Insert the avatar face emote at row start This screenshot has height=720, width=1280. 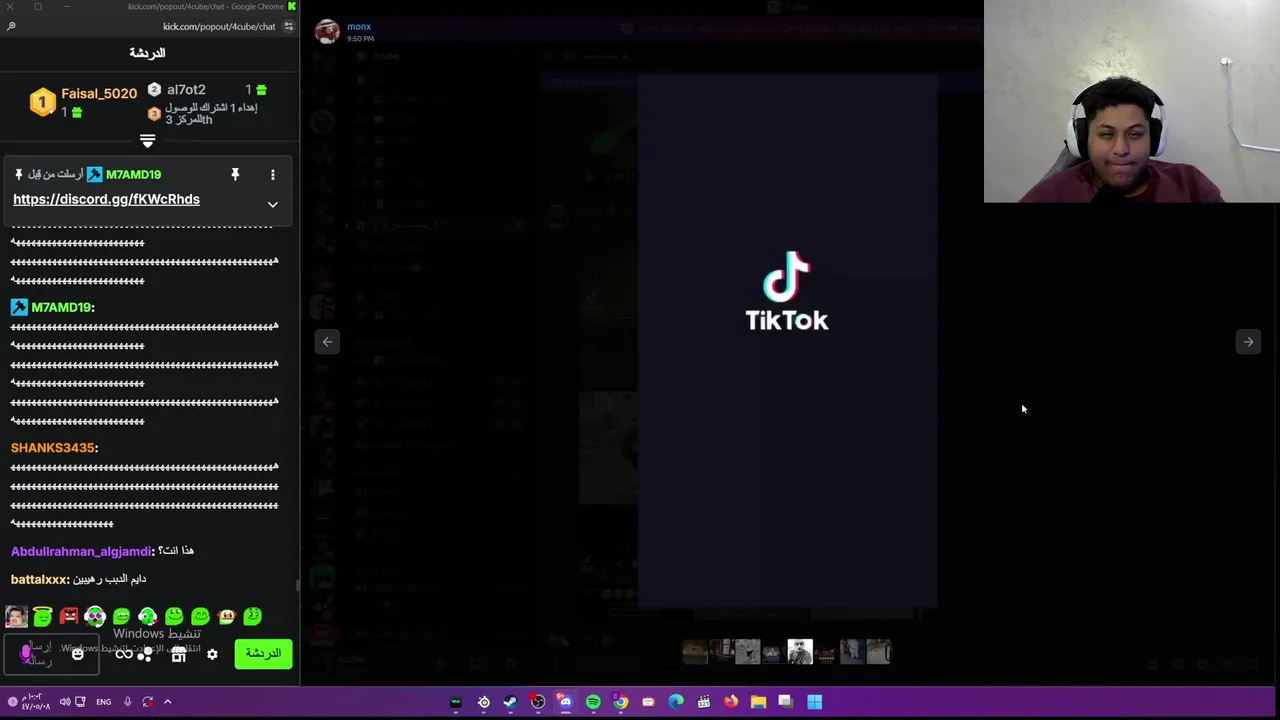click(x=16, y=617)
